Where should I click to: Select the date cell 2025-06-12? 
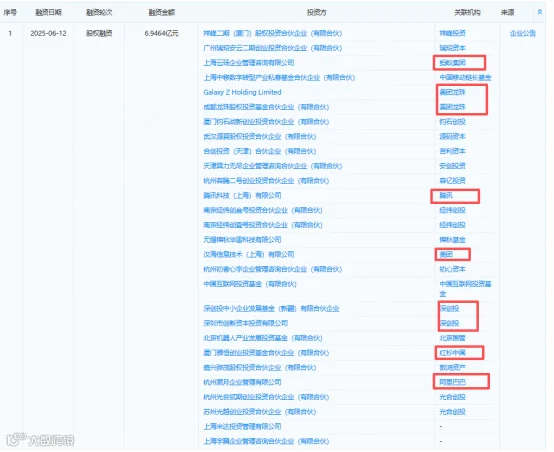(x=48, y=33)
